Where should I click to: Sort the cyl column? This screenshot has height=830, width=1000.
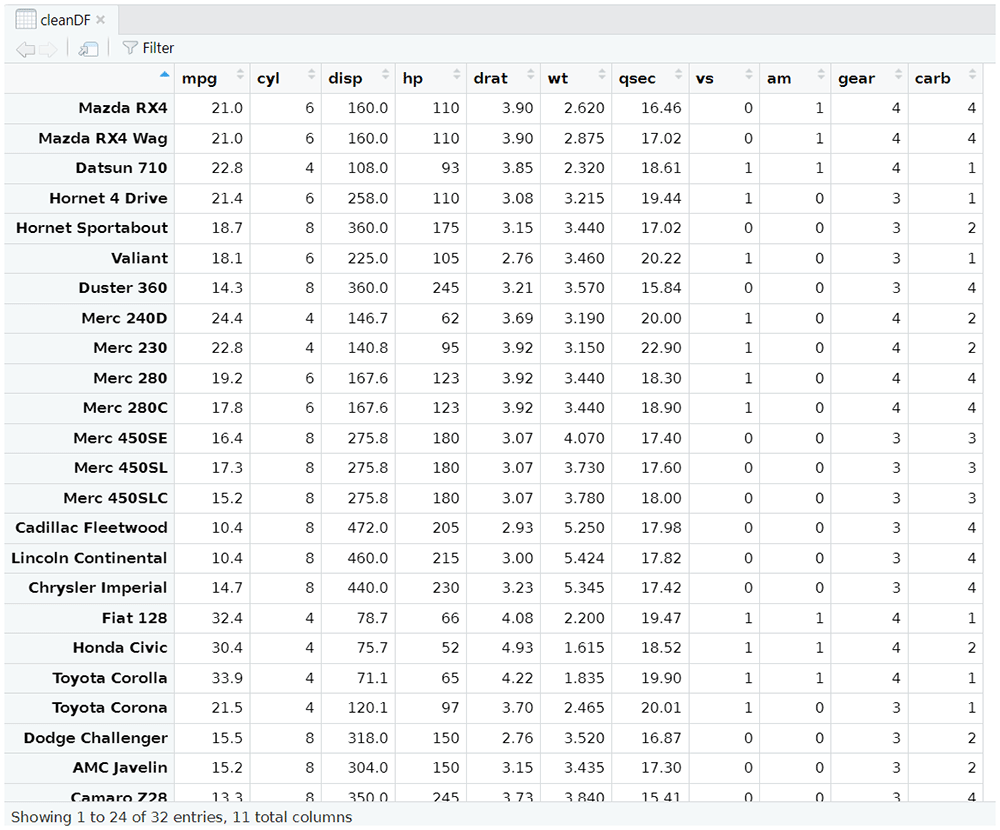[311, 75]
